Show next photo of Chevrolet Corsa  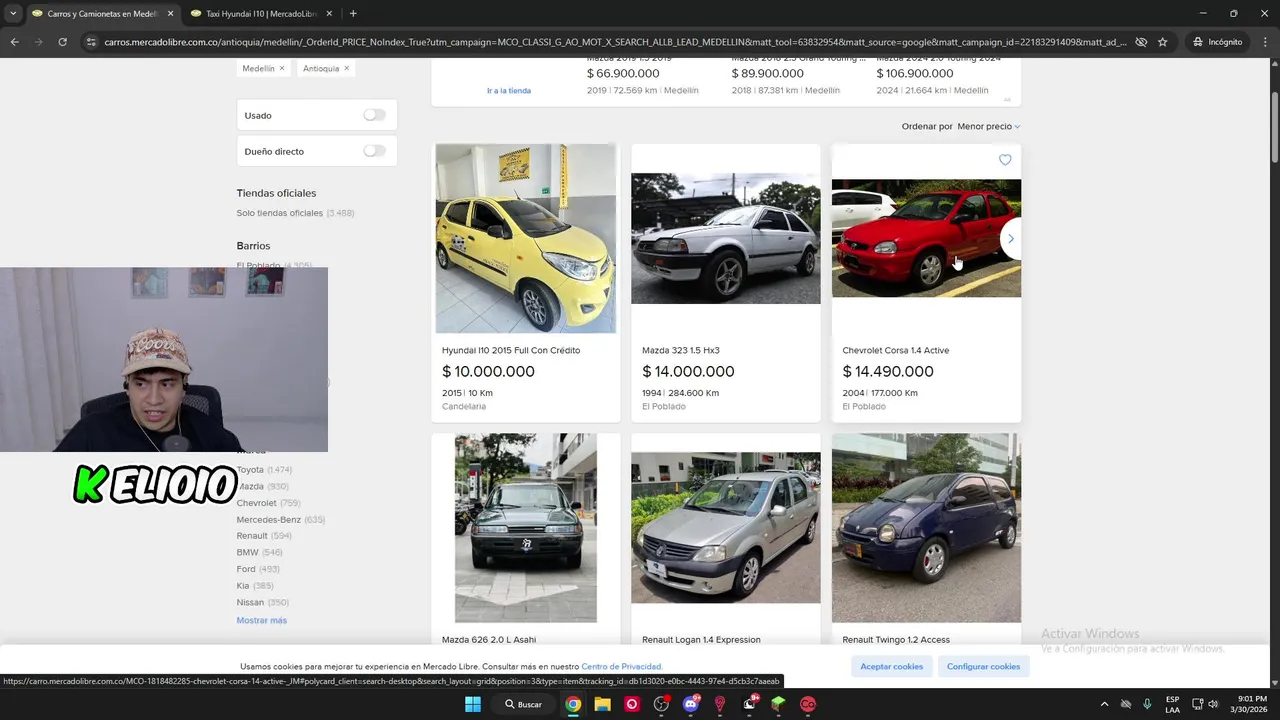coord(1010,239)
